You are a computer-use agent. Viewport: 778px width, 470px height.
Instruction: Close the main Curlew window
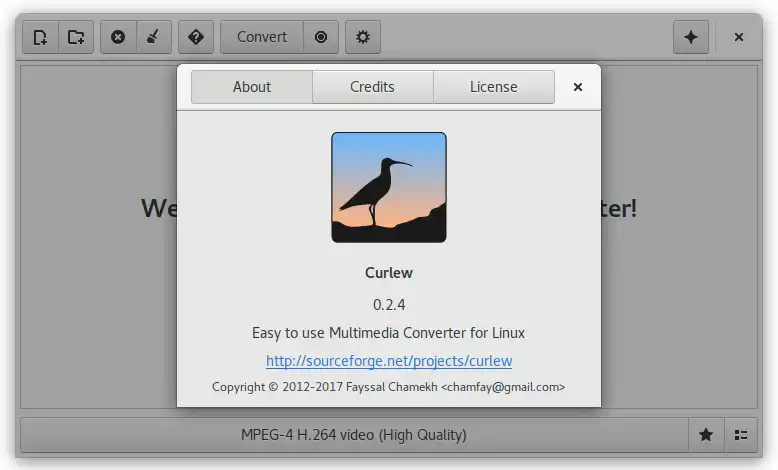point(739,37)
